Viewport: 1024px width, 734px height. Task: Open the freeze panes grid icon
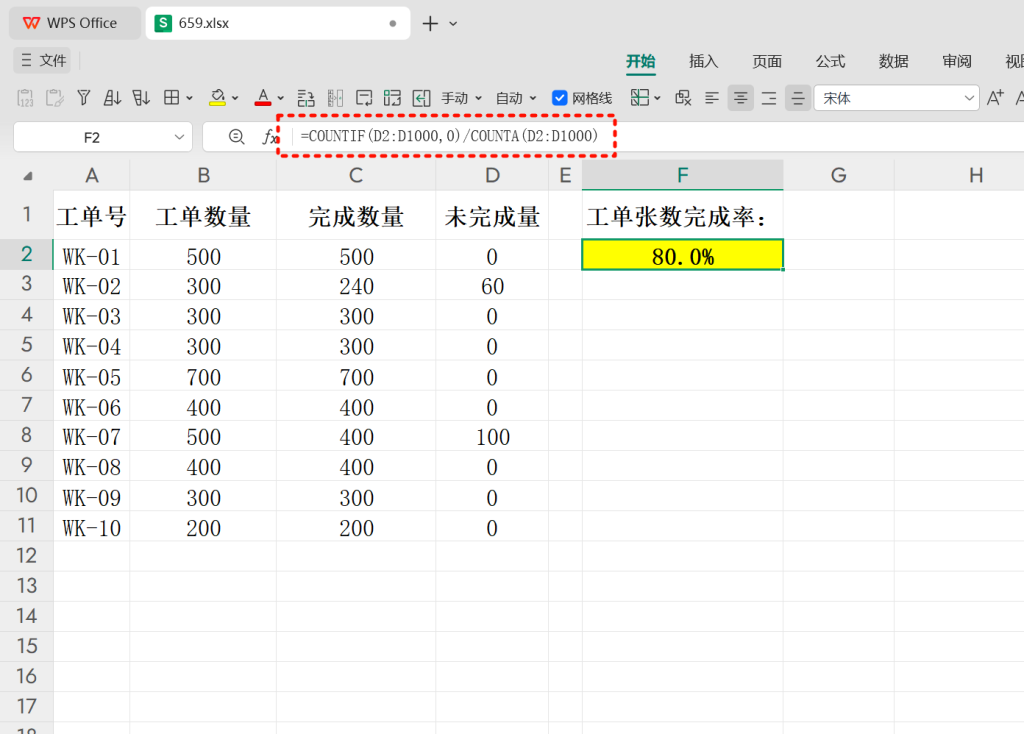click(639, 98)
